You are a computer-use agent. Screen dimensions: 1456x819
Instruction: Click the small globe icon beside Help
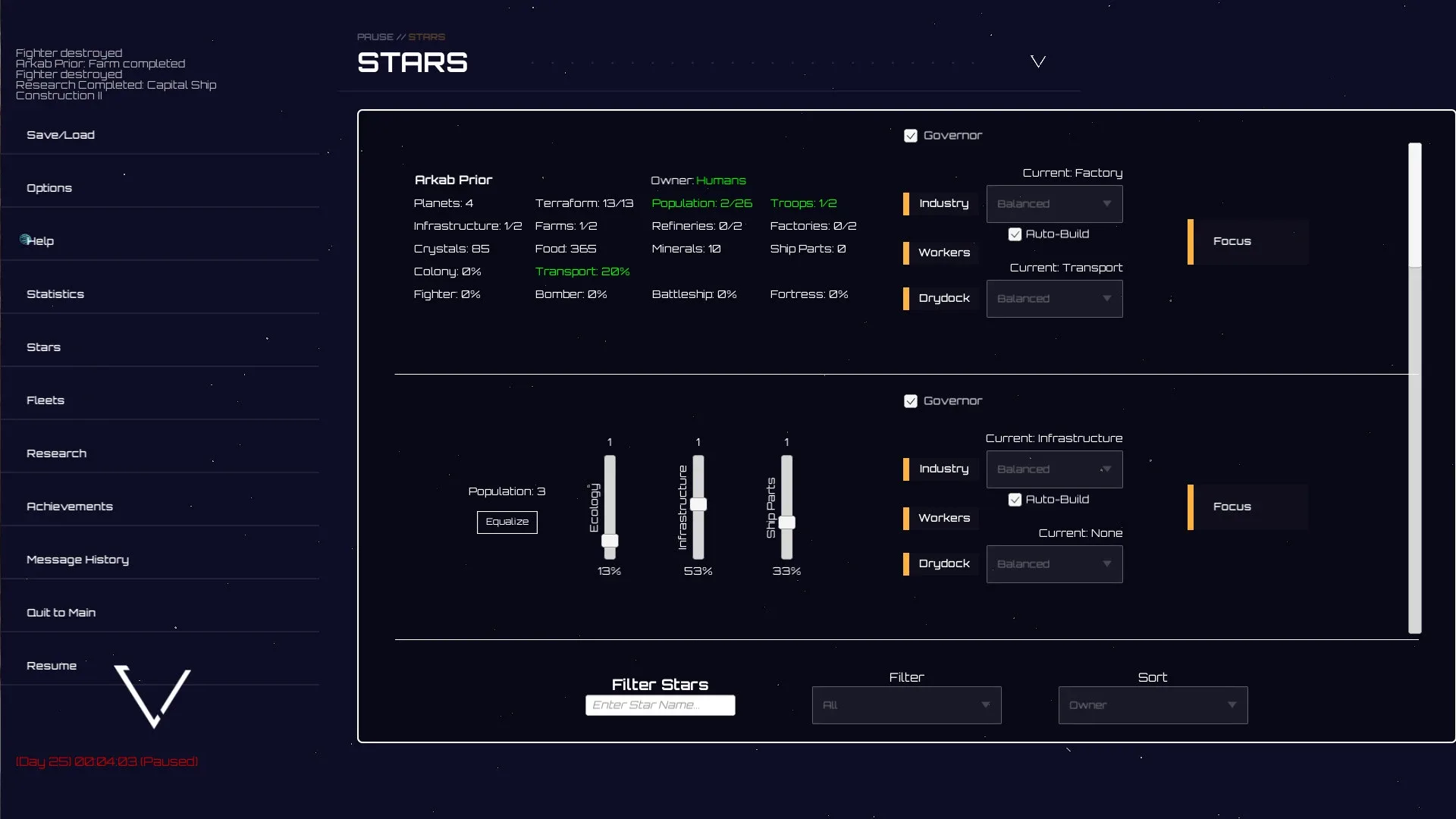[24, 239]
